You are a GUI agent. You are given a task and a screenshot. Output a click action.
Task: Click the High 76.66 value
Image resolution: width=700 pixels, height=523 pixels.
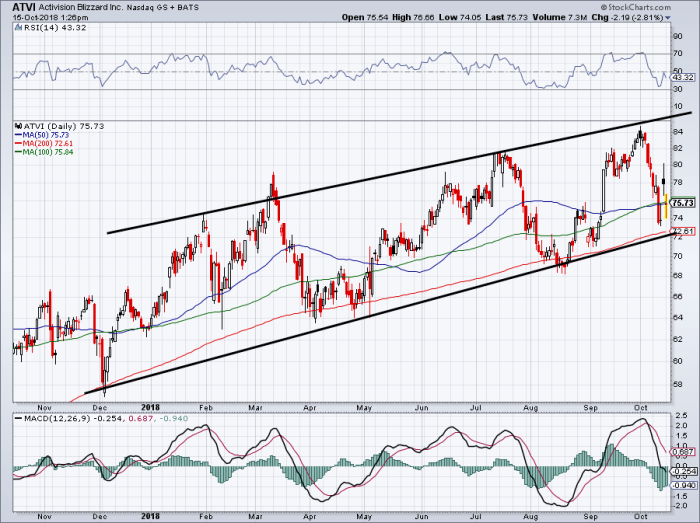[413, 17]
